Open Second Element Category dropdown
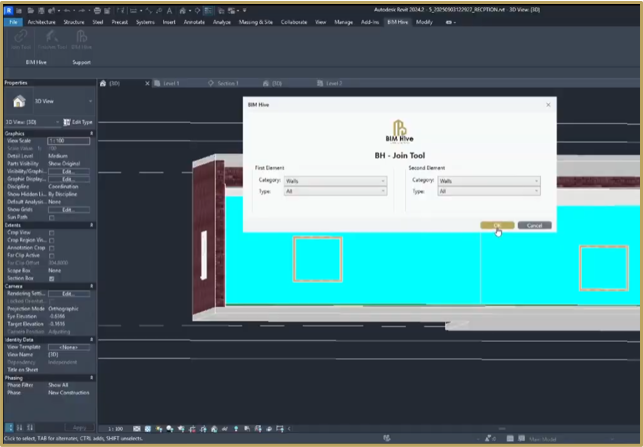The height and width of the screenshot is (447, 643). pos(489,181)
